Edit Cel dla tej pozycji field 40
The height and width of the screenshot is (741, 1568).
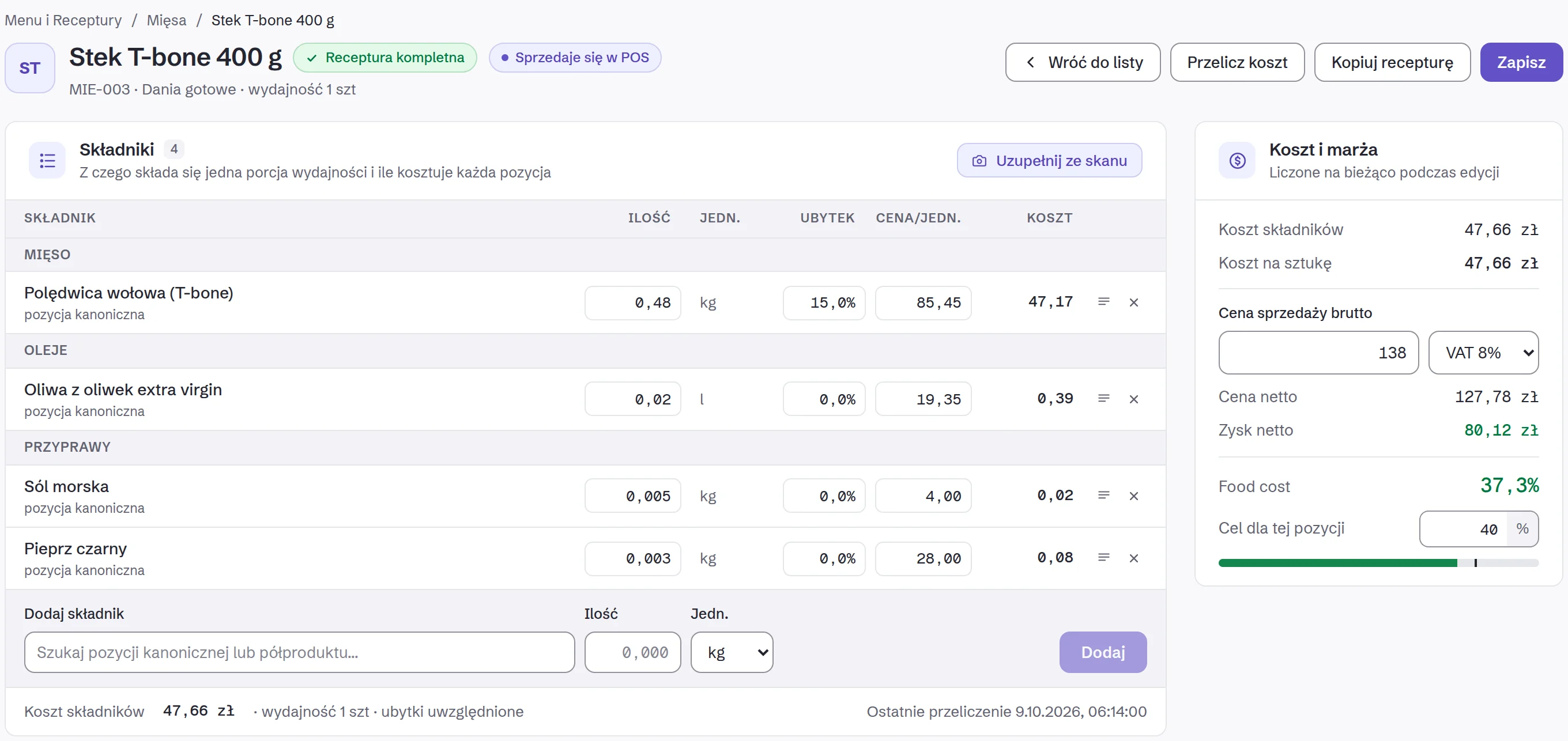[x=1464, y=529]
